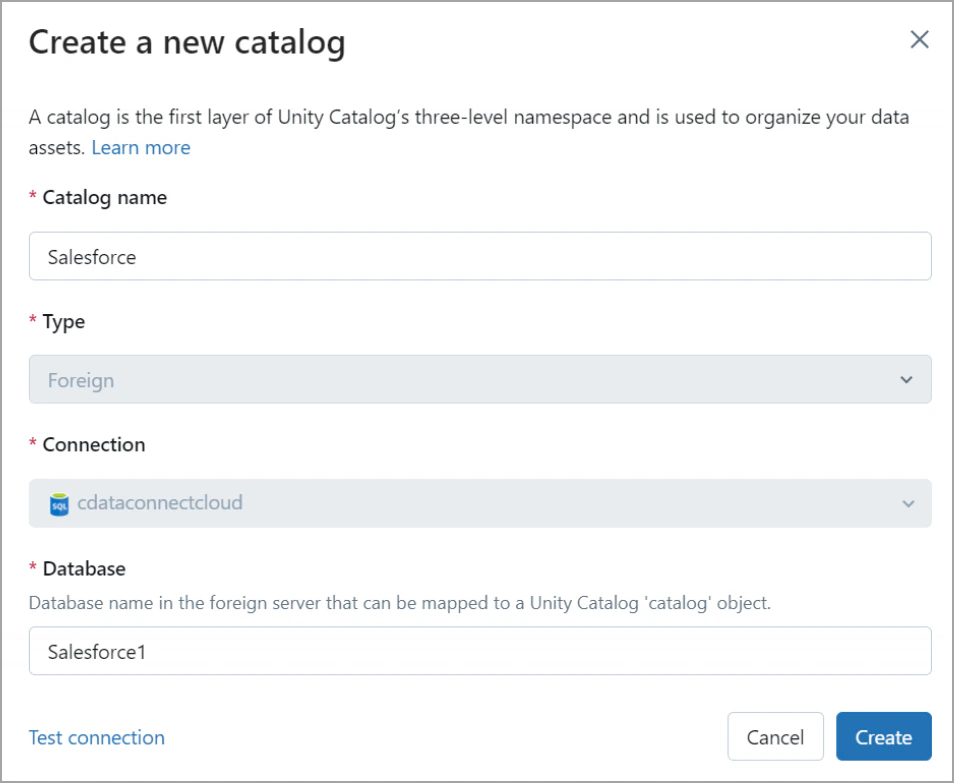Viewport: 954px width, 783px height.
Task: Click the Type field label
Action: 63,322
